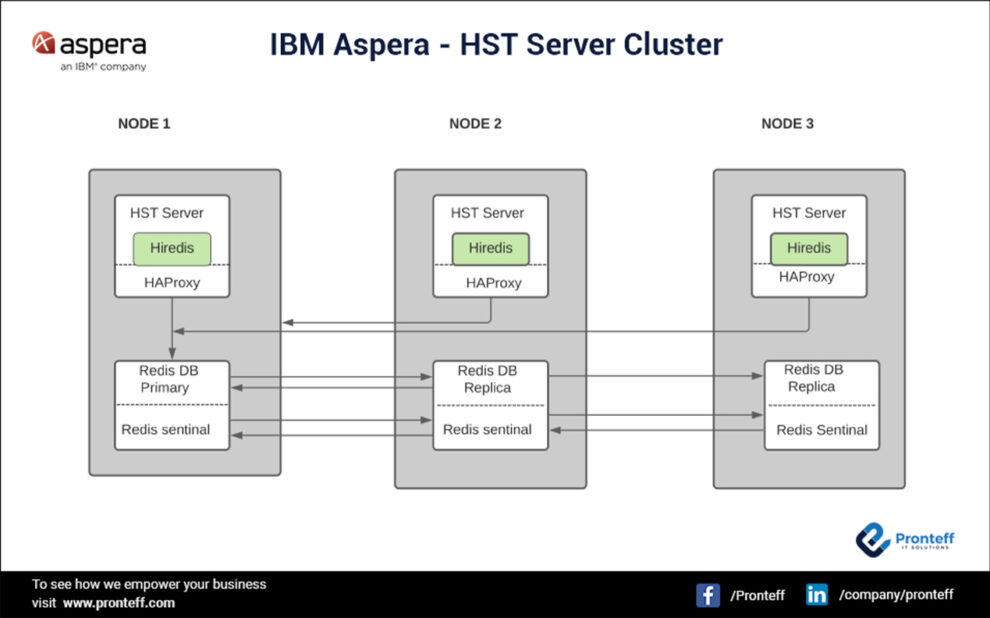Open the Facebook icon in footer
990x618 pixels.
point(708,595)
